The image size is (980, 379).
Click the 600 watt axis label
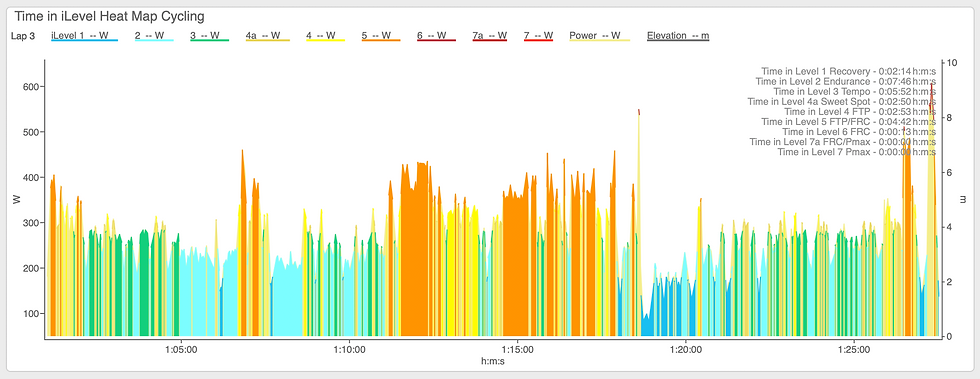pyautogui.click(x=32, y=86)
